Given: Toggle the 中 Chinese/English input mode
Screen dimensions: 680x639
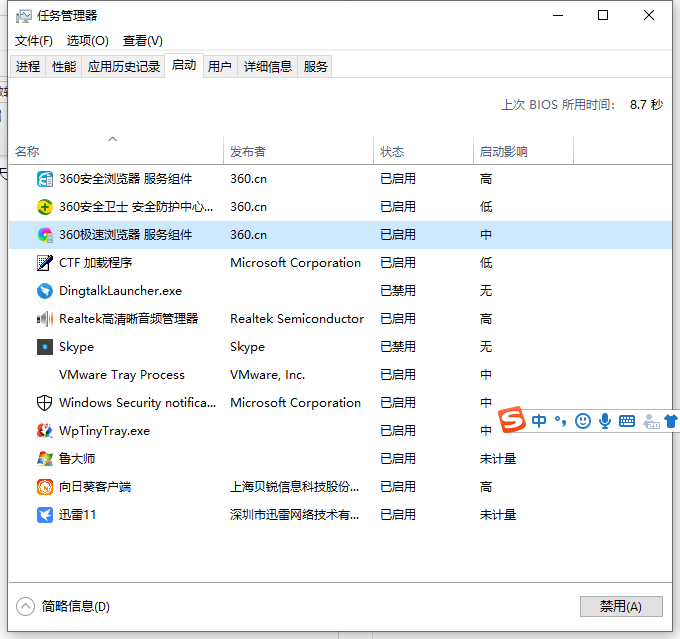Looking at the screenshot, I should [539, 421].
